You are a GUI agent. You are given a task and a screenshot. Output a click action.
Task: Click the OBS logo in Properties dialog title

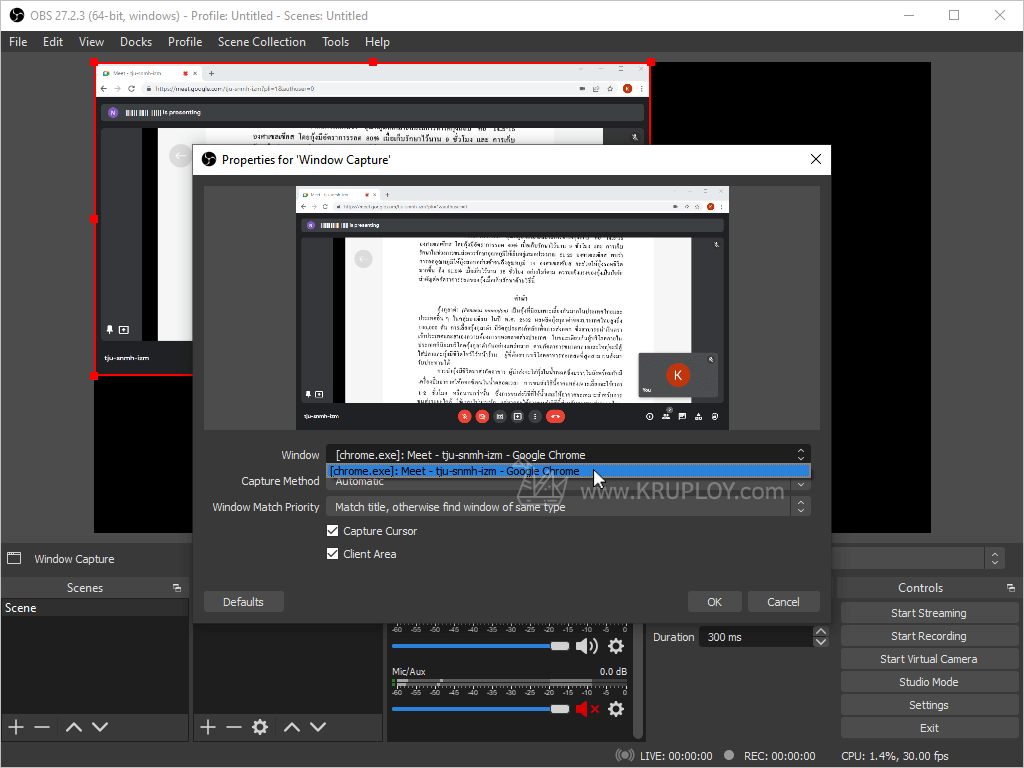tap(208, 159)
